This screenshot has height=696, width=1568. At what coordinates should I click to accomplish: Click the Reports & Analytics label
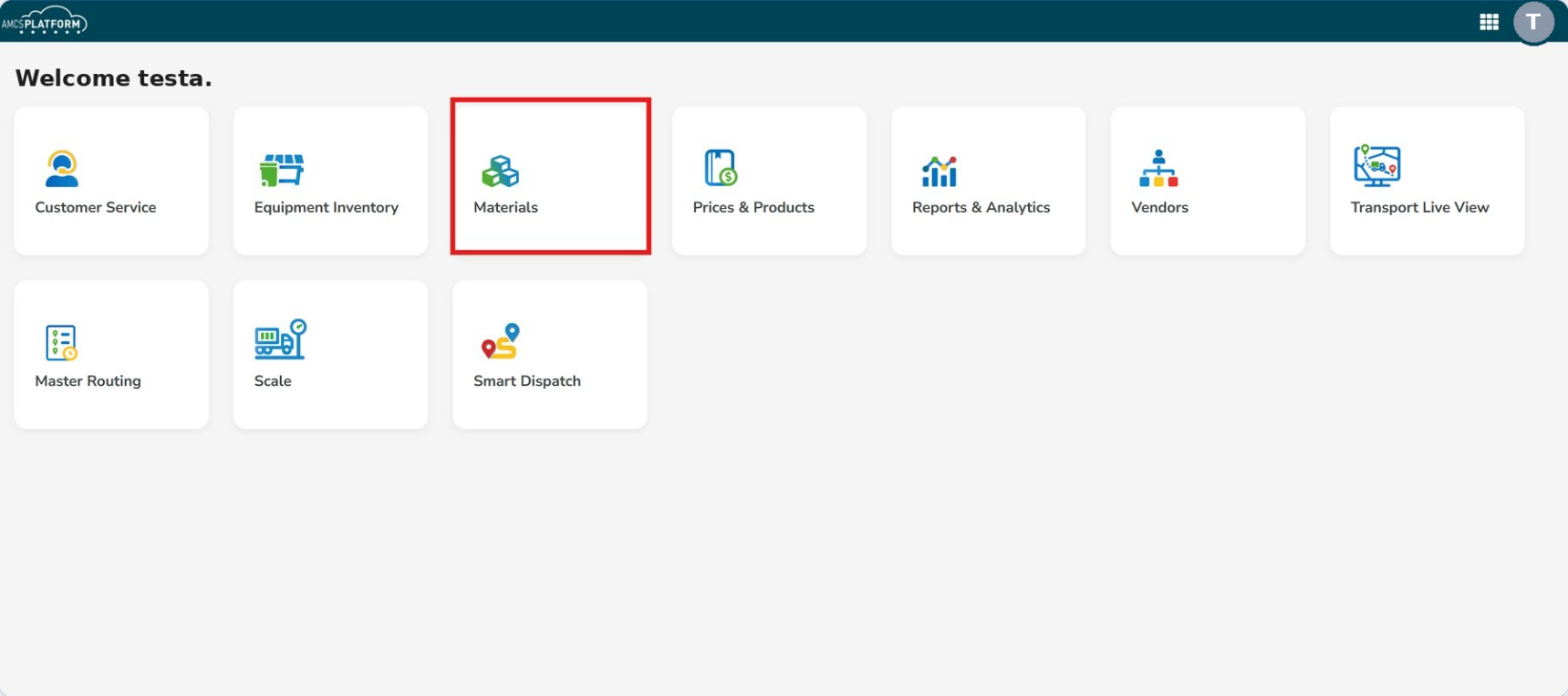click(x=981, y=207)
